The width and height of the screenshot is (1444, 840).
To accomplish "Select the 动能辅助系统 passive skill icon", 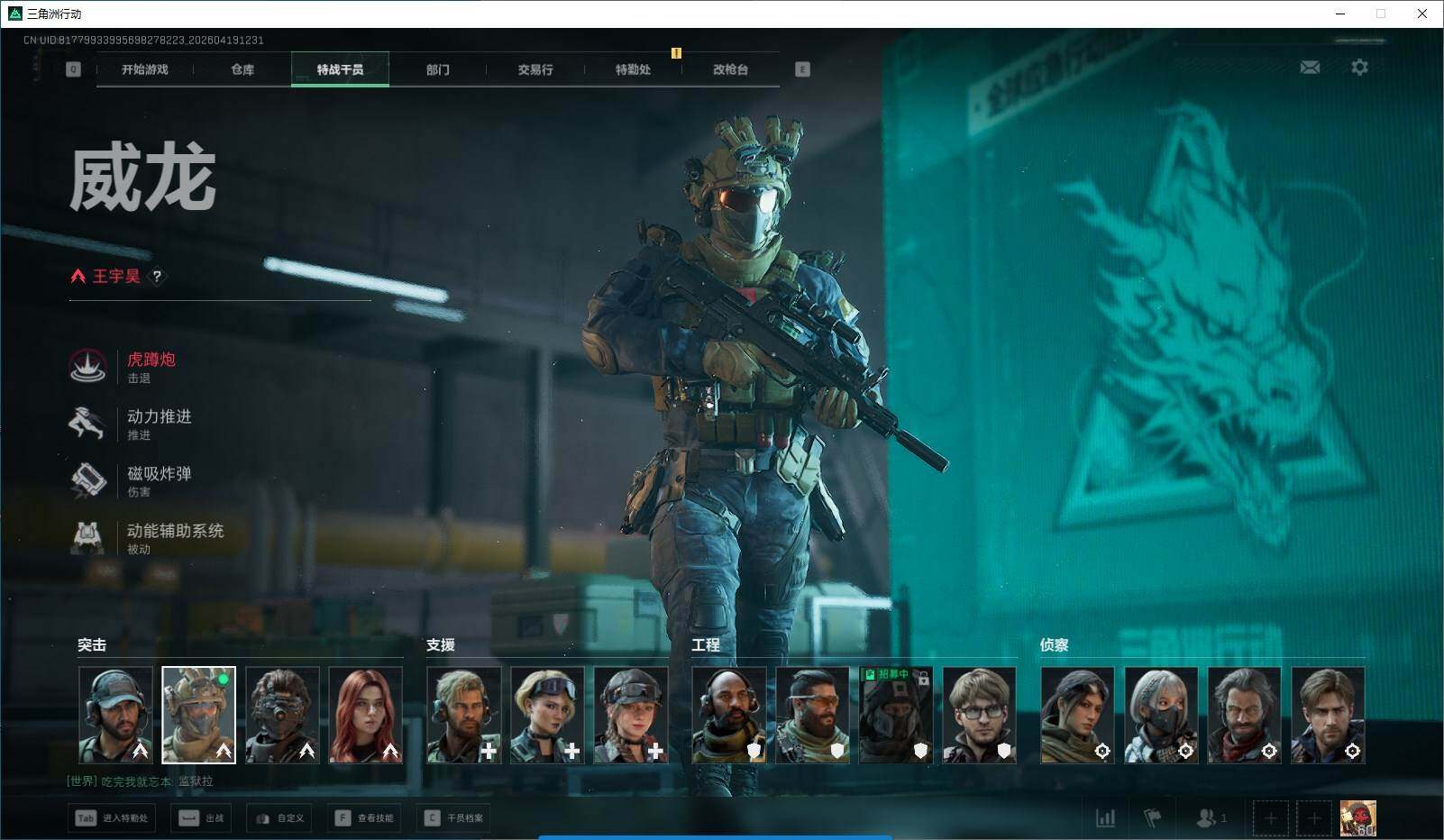I will coord(88,537).
